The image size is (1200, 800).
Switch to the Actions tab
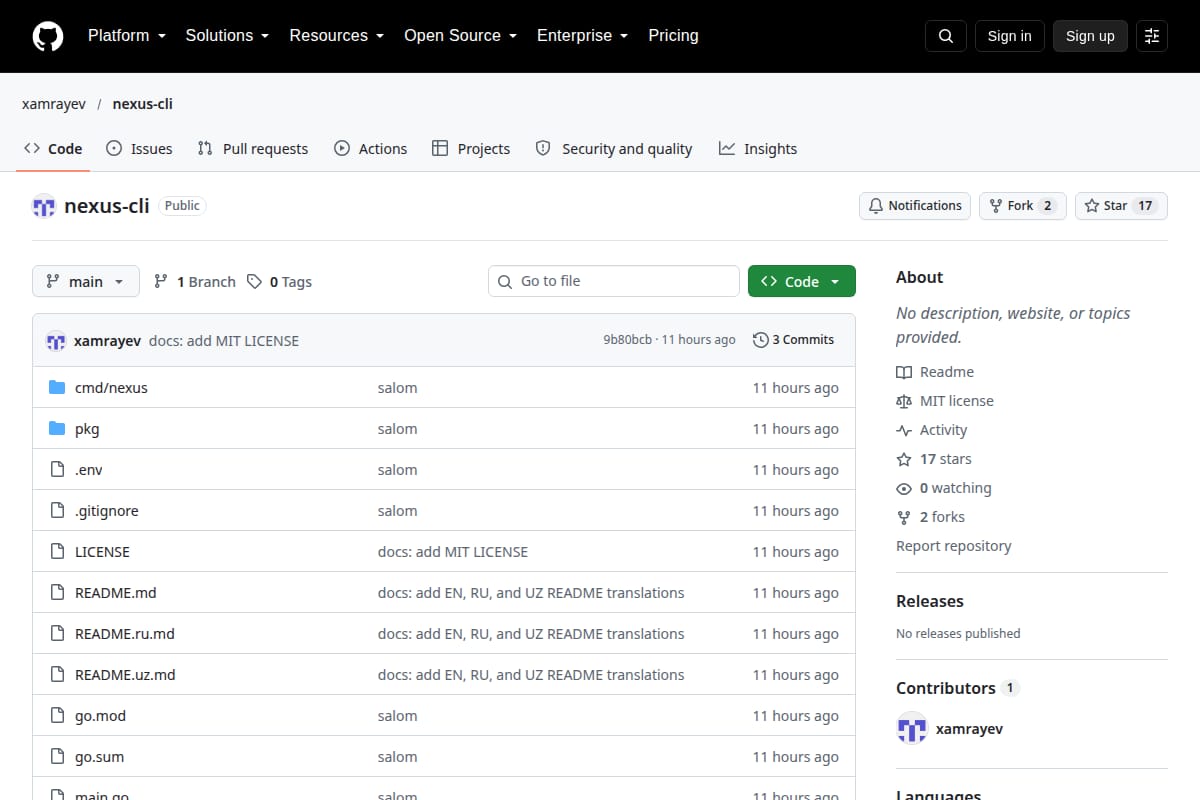coord(370,149)
